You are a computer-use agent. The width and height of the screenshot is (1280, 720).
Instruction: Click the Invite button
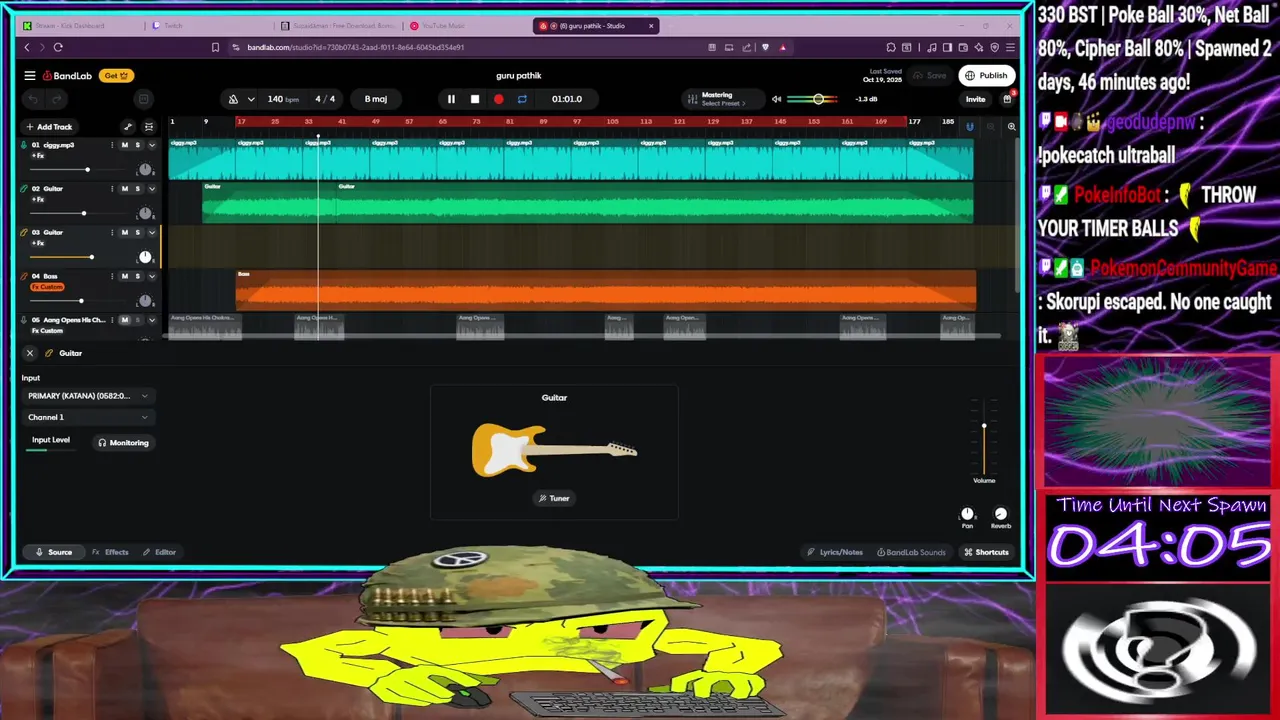(x=975, y=99)
